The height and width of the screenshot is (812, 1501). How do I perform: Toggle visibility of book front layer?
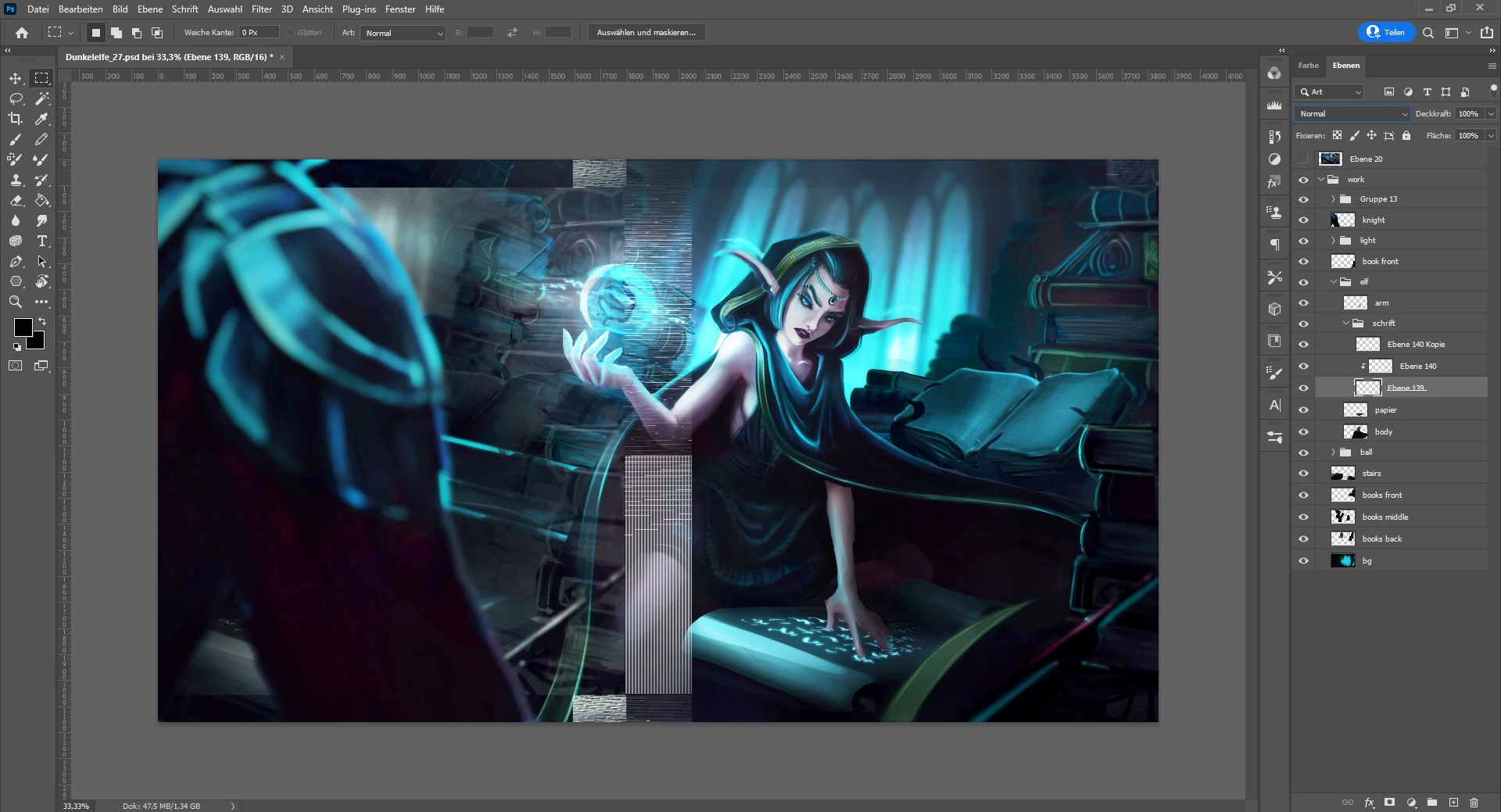coord(1303,262)
